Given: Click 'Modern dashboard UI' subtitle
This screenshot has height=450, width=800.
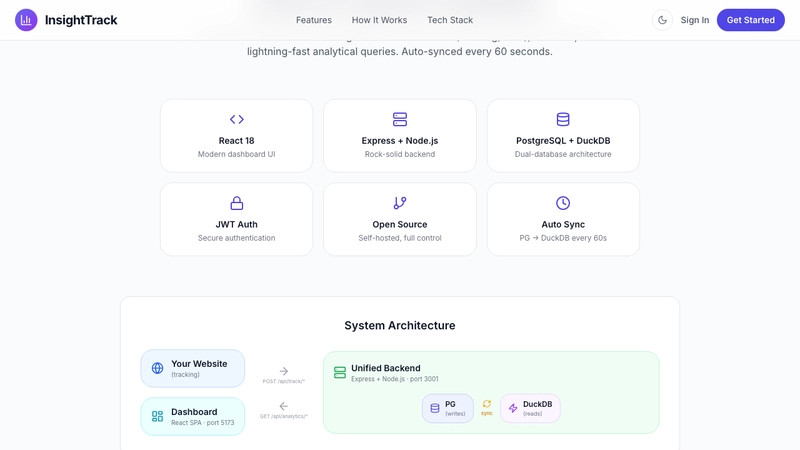Looking at the screenshot, I should coord(237,154).
